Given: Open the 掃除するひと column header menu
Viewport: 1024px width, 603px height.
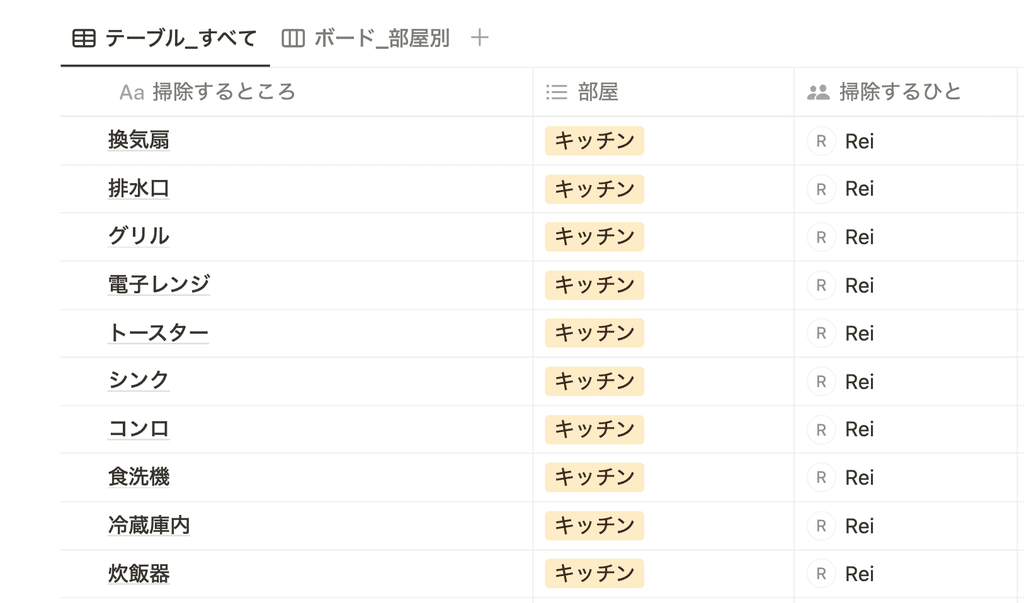Looking at the screenshot, I should (x=906, y=92).
